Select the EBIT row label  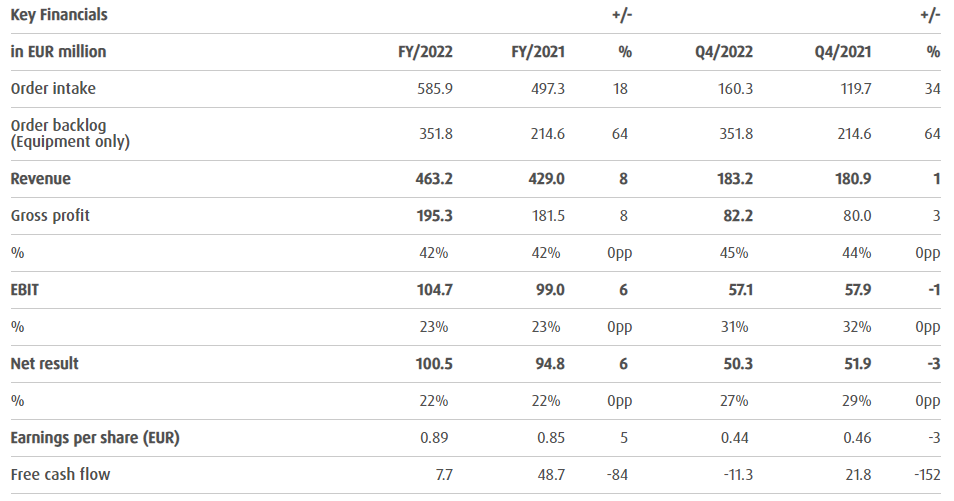coord(24,290)
